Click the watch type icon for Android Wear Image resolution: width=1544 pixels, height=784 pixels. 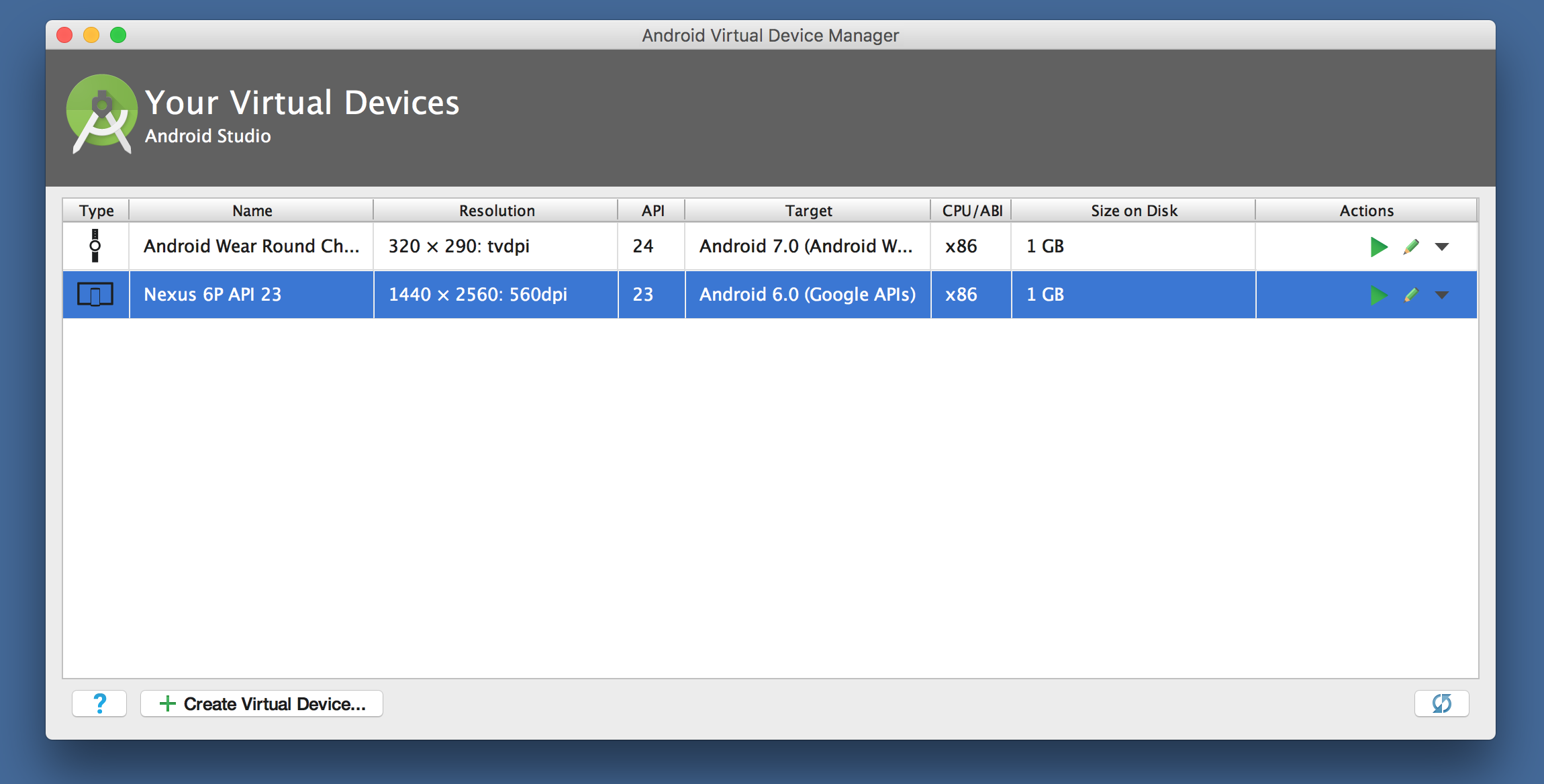[95, 246]
